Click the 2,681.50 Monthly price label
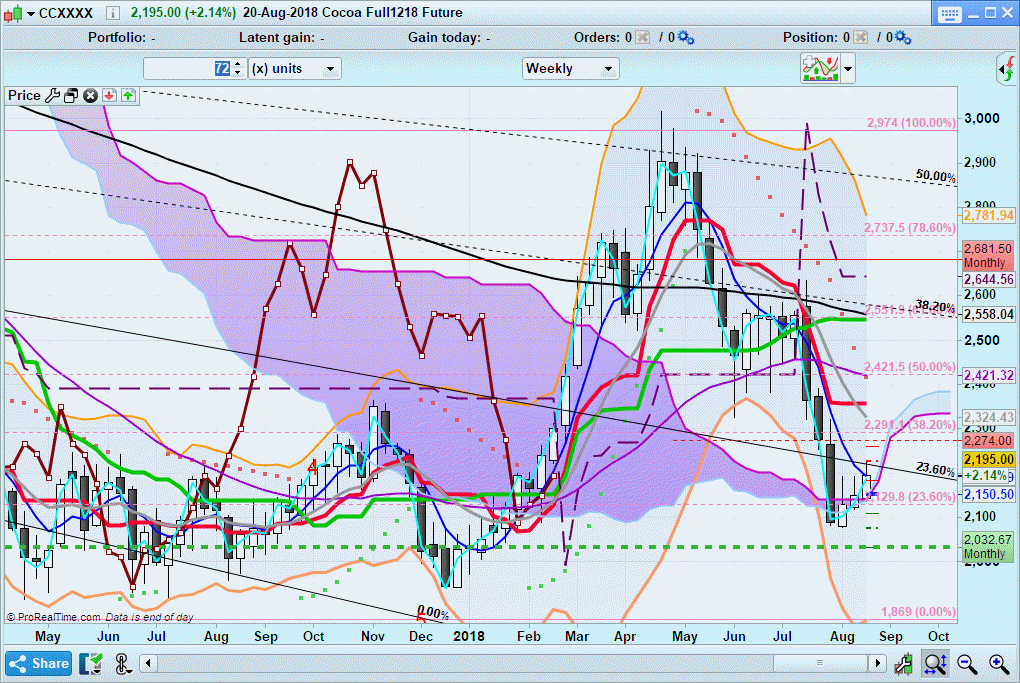This screenshot has height=683, width=1020. pos(988,255)
